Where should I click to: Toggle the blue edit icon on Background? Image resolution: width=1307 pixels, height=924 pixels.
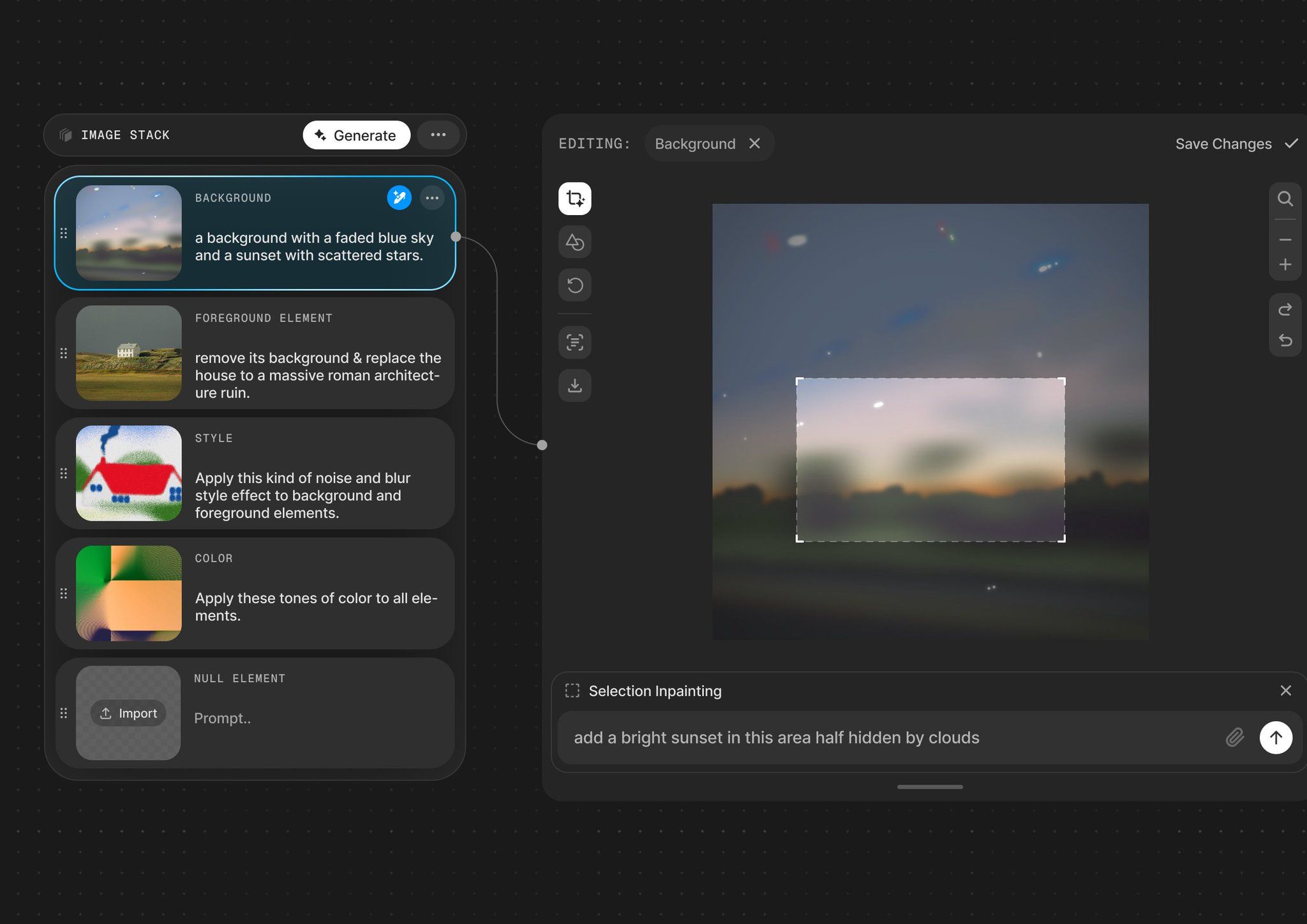pos(399,198)
